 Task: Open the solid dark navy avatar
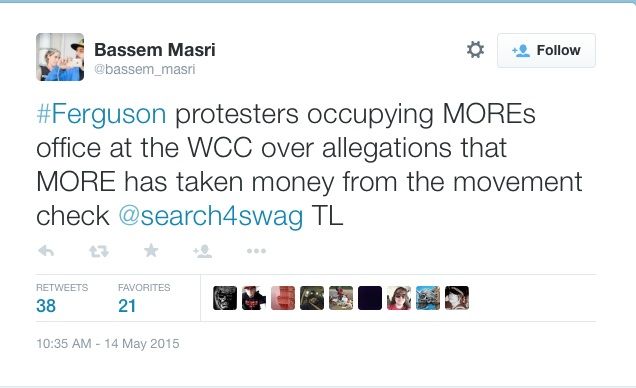(370, 298)
